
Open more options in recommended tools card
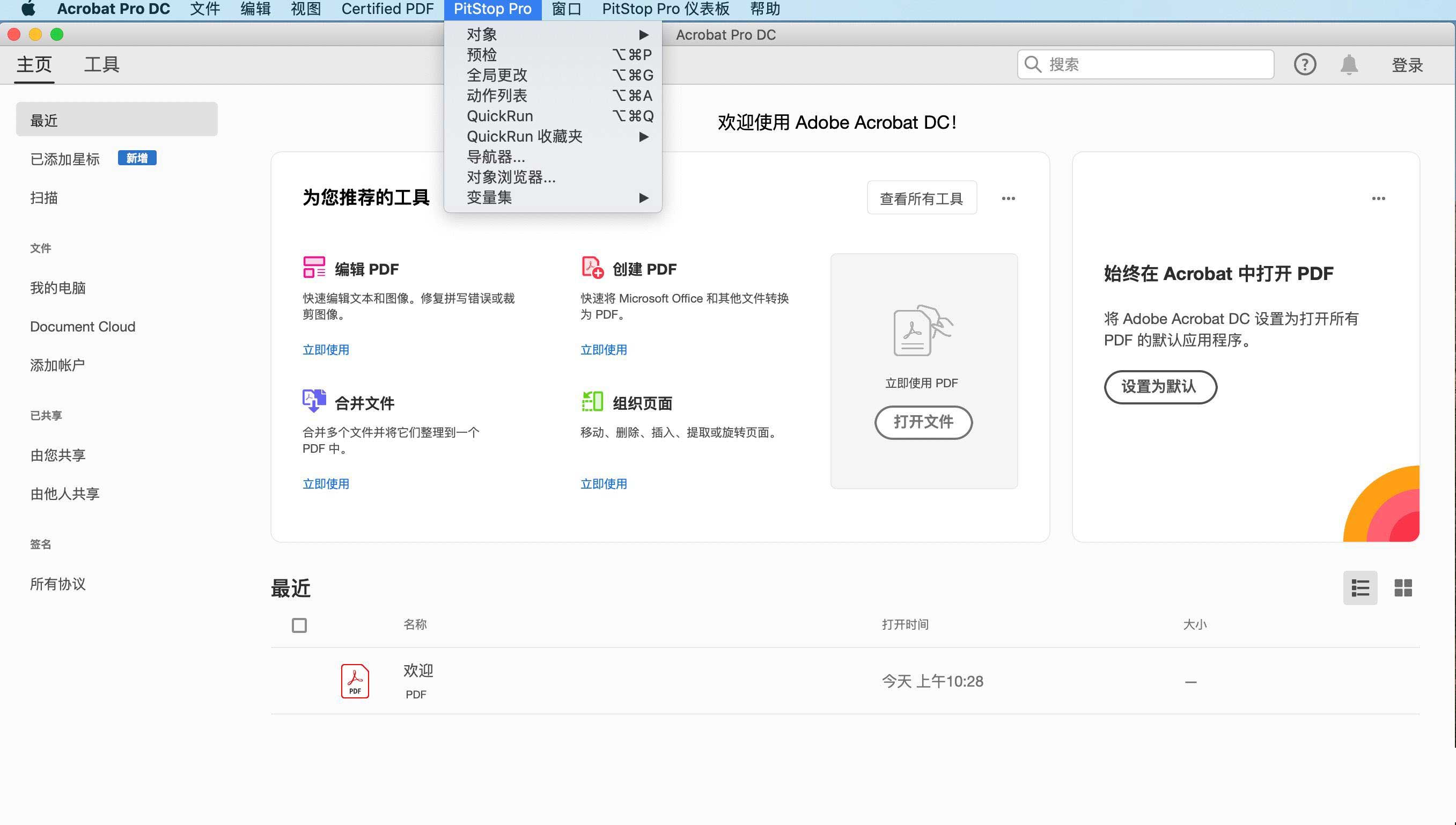click(x=1008, y=198)
